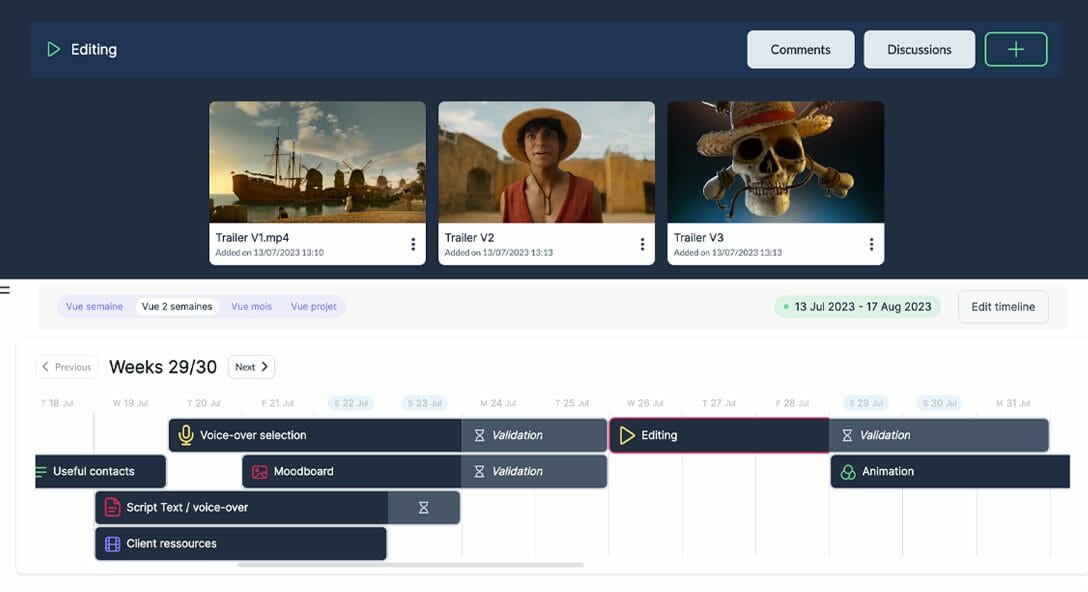This screenshot has height=592, width=1088.
Task: Select the document icon on Script Text / voice-over
Action: pyautogui.click(x=111, y=507)
